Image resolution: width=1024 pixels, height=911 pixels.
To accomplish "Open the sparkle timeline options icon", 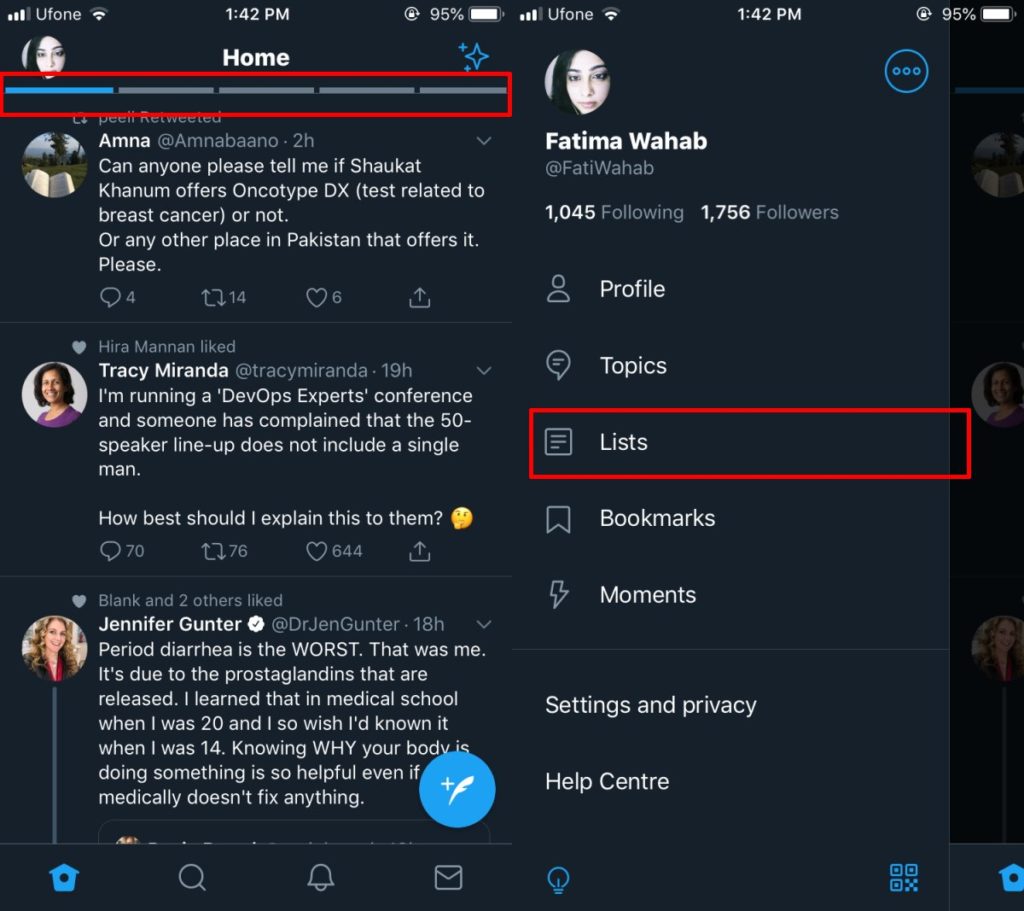I will pos(474,57).
